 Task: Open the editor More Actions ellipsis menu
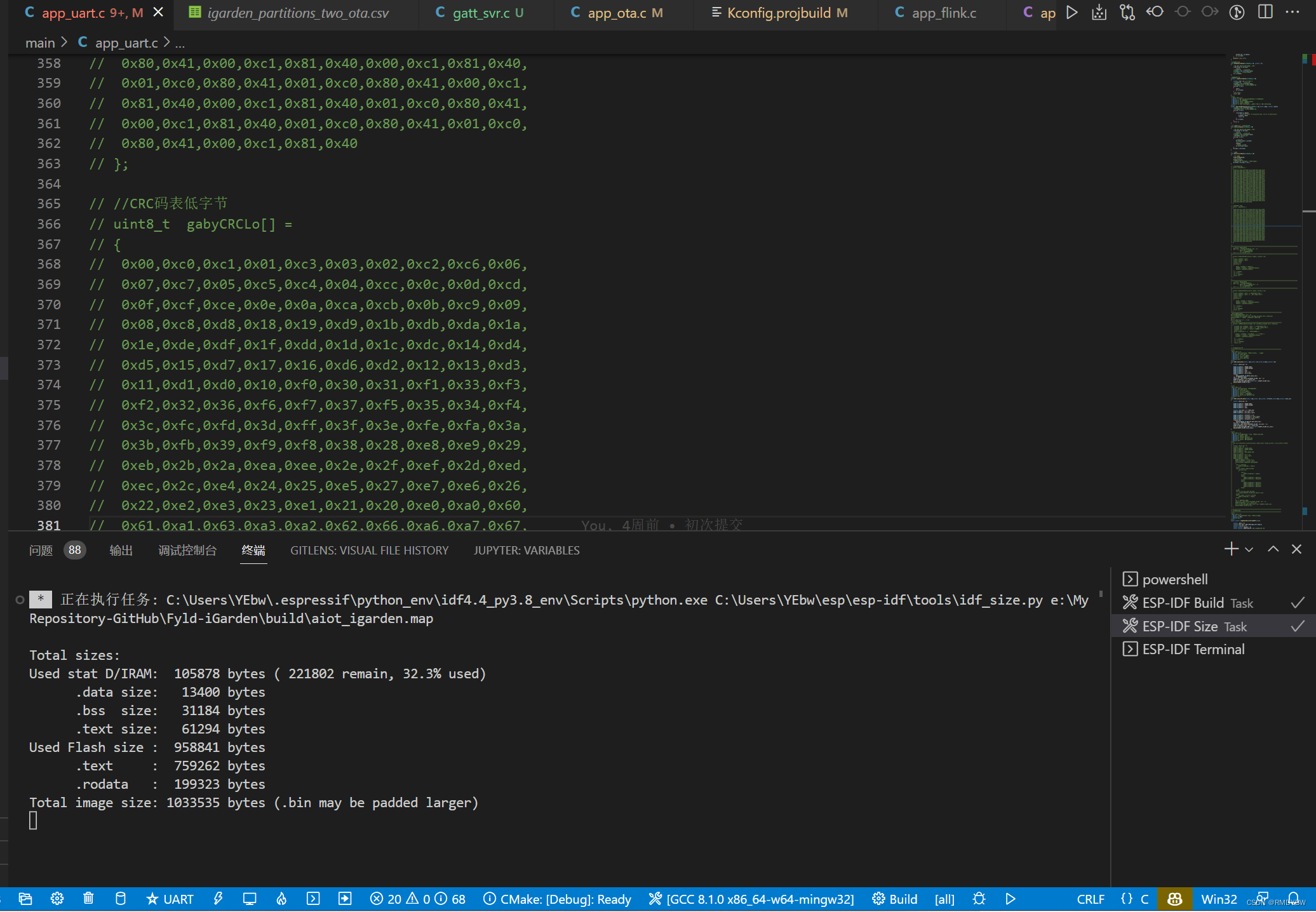pos(1292,12)
